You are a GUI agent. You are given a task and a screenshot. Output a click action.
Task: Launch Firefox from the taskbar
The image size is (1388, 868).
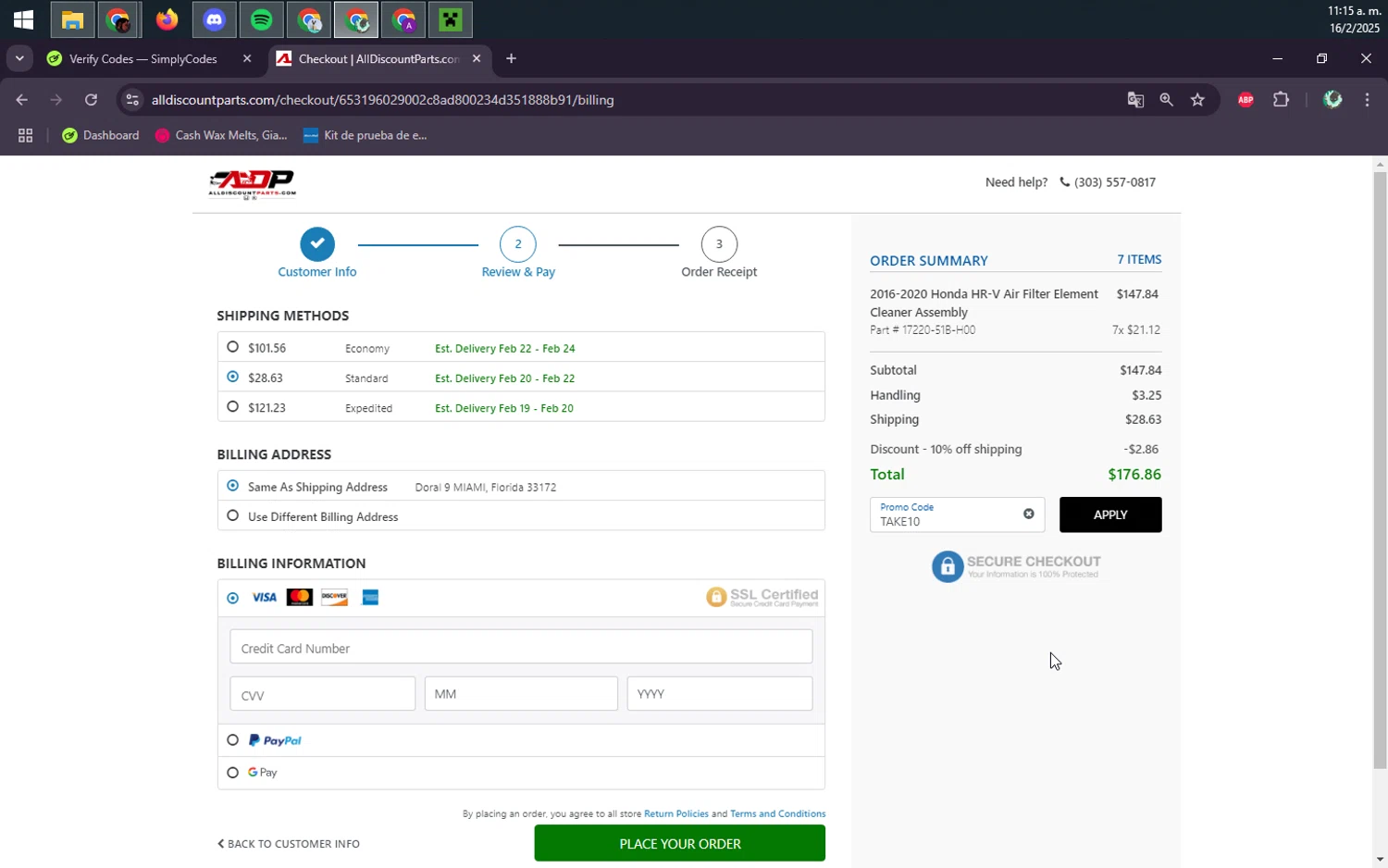coord(167,19)
